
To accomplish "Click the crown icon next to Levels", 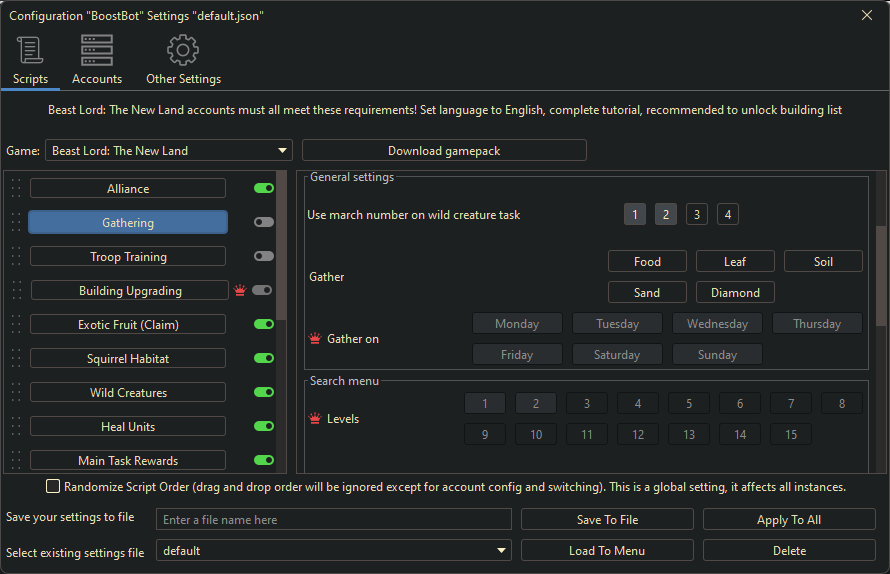I will (x=315, y=418).
